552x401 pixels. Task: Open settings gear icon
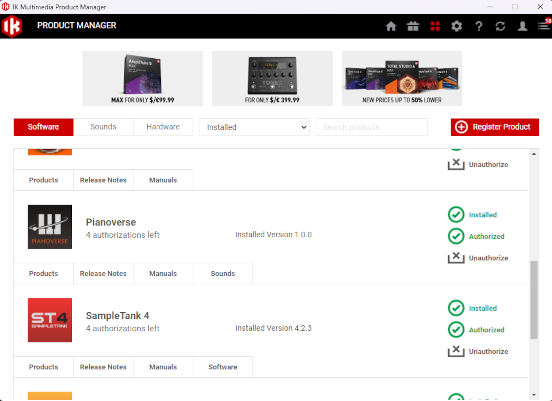pos(457,26)
